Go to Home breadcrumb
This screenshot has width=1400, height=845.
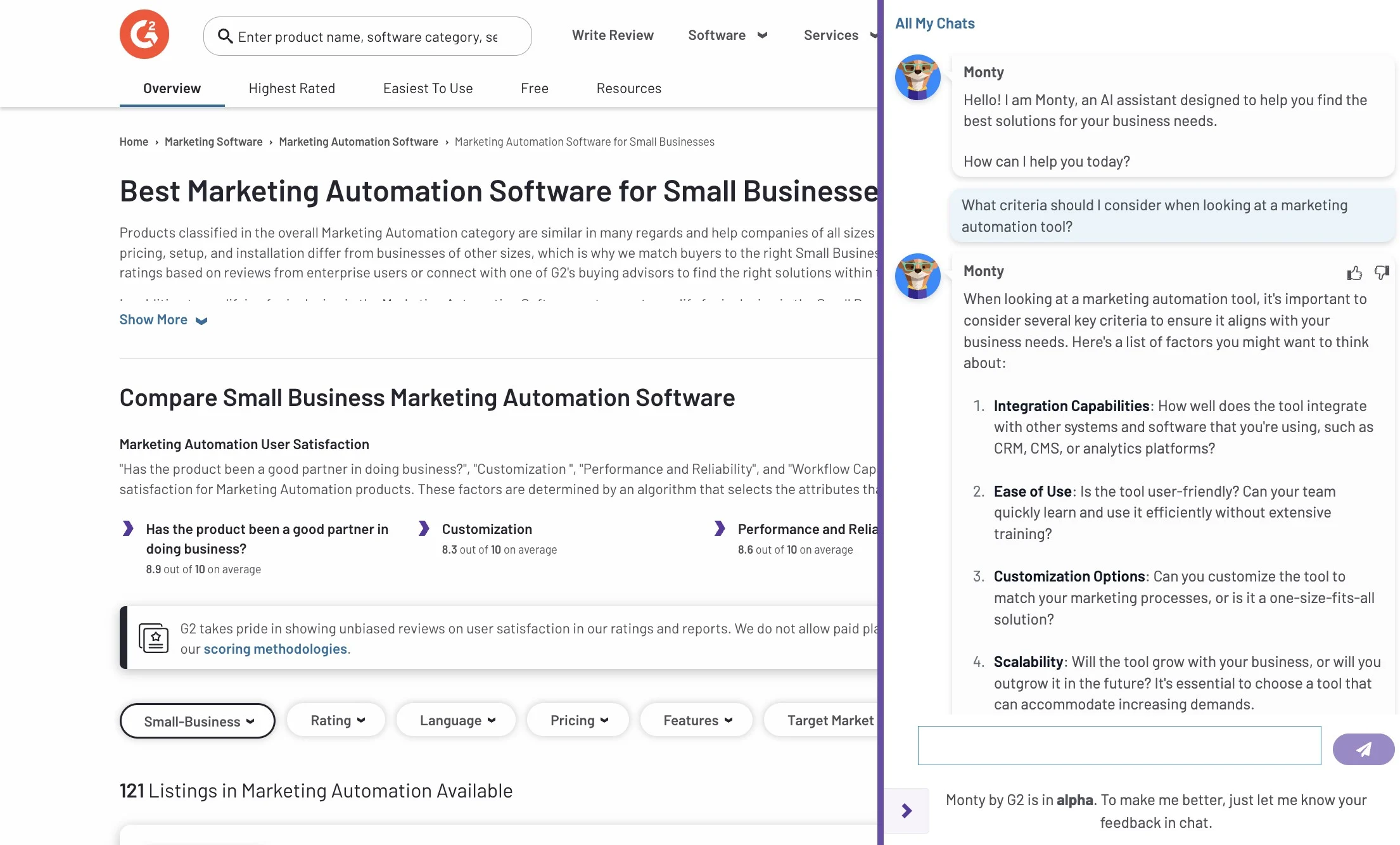(x=134, y=141)
